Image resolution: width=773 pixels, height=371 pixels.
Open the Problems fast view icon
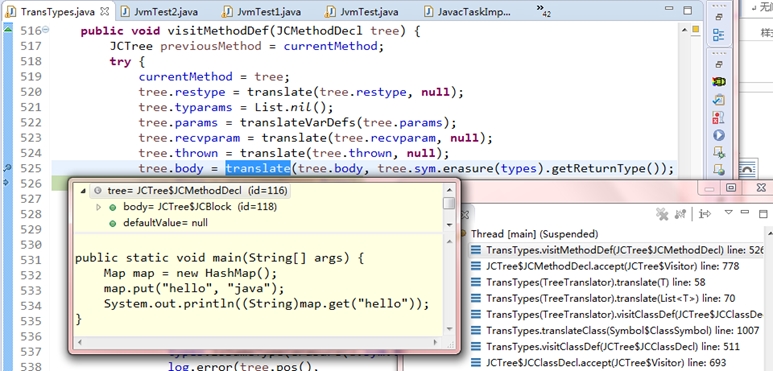tap(719, 117)
